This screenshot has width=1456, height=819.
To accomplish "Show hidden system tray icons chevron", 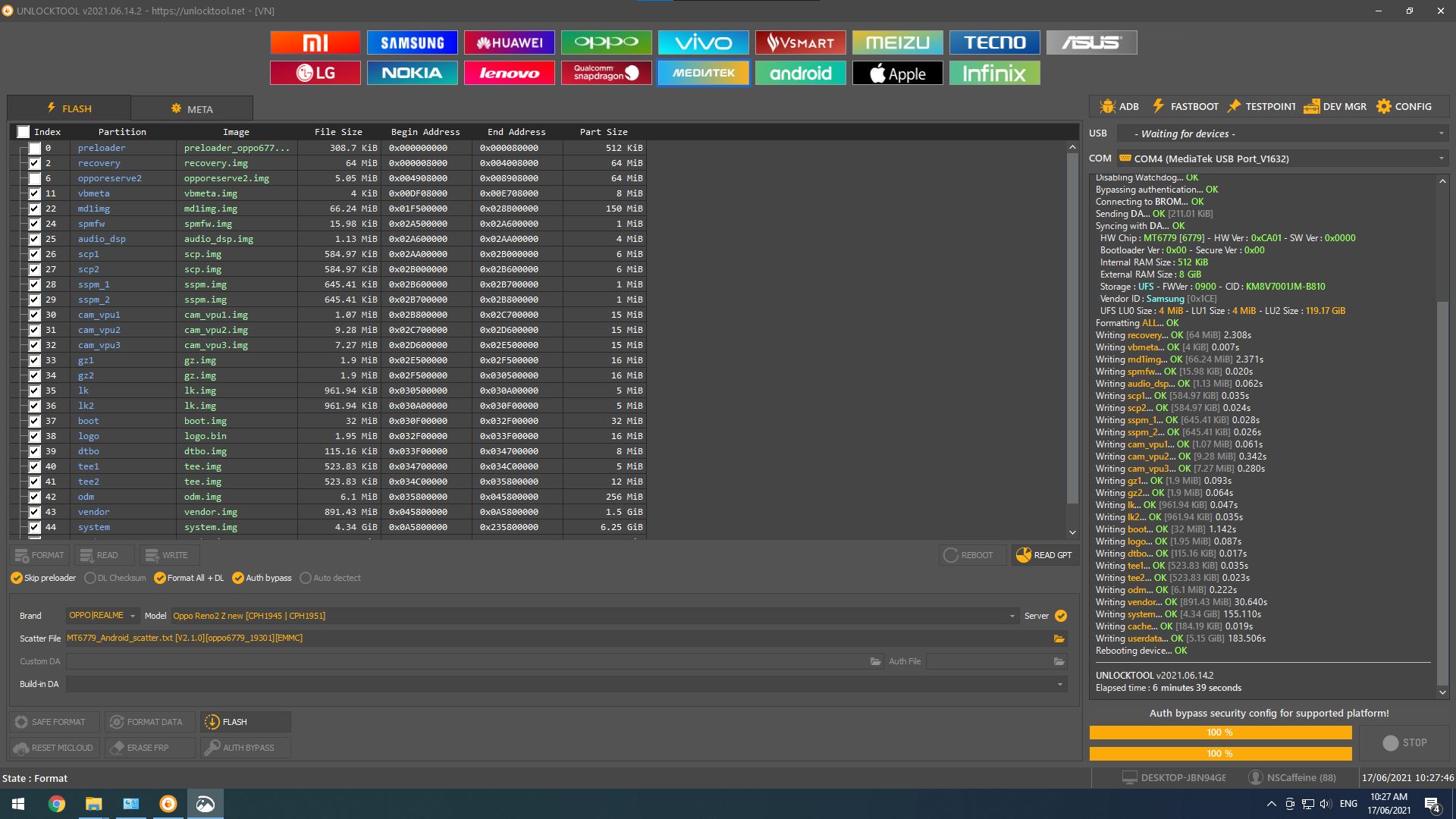I will [x=1271, y=804].
